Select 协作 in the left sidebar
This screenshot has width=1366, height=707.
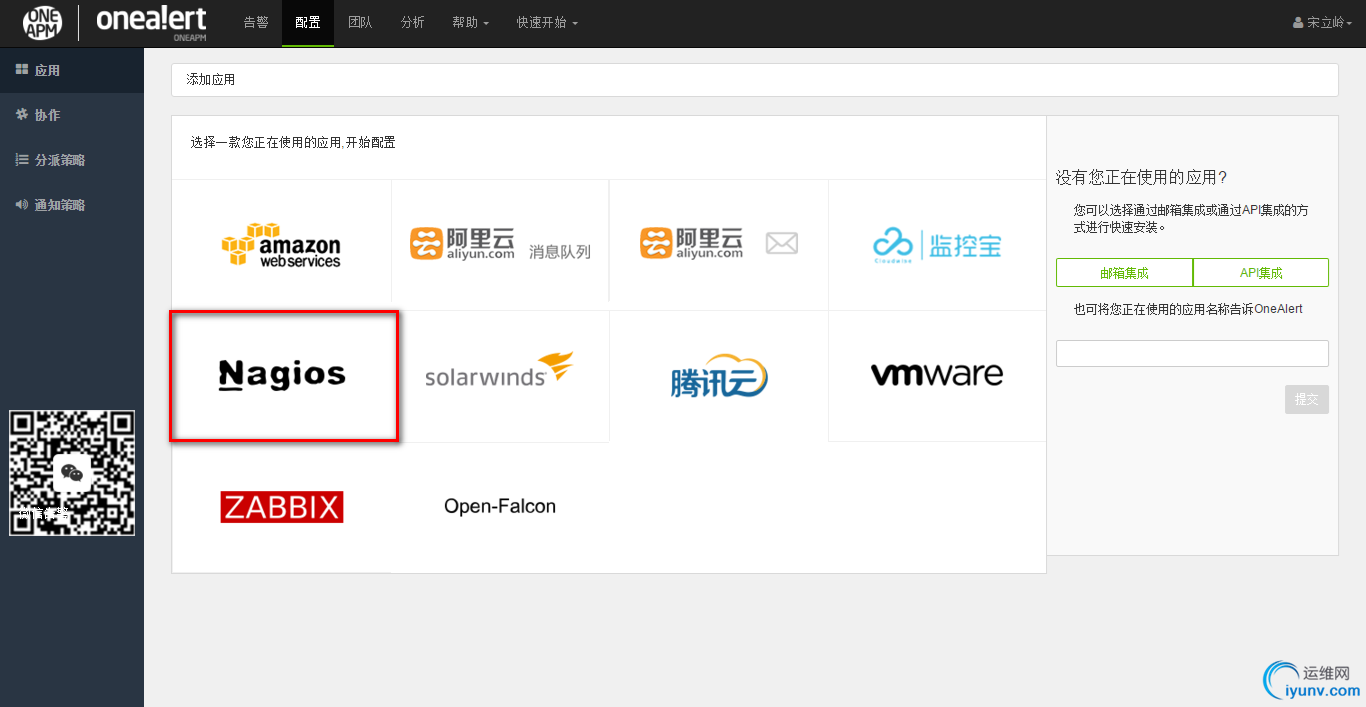[72, 115]
